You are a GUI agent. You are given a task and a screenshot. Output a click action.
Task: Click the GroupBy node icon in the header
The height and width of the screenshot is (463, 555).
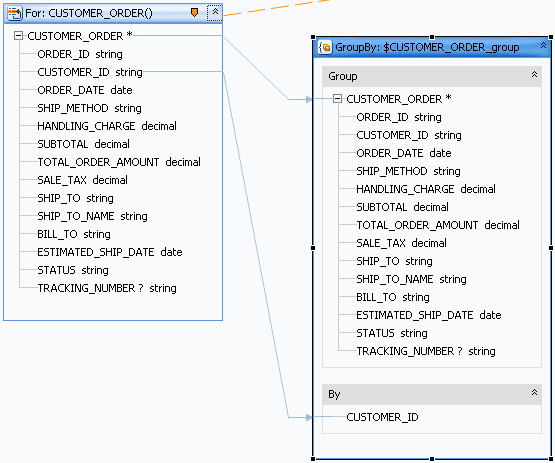325,47
